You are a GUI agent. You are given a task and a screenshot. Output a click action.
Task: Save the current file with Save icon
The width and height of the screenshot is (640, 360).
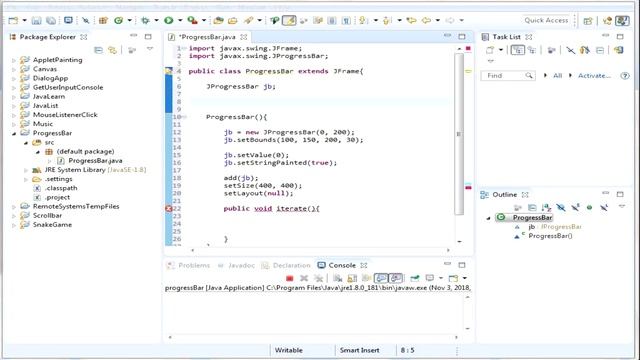click(x=36, y=20)
